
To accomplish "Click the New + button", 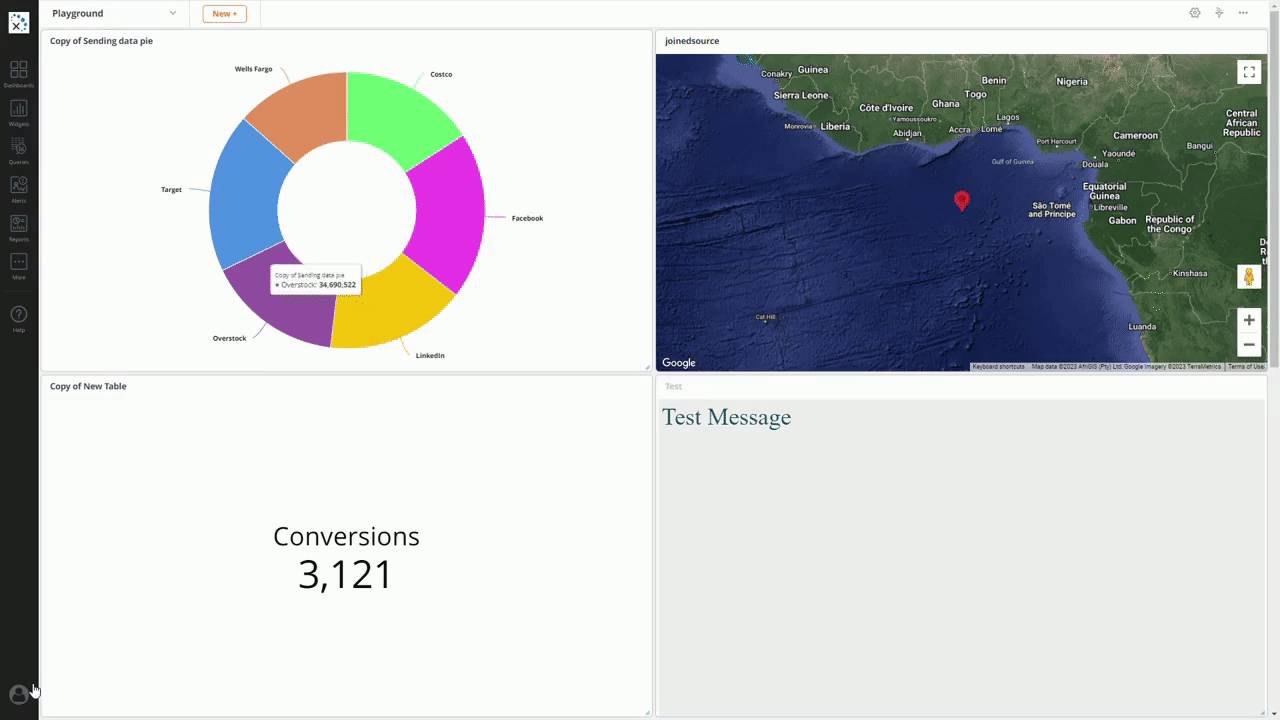I will point(224,13).
